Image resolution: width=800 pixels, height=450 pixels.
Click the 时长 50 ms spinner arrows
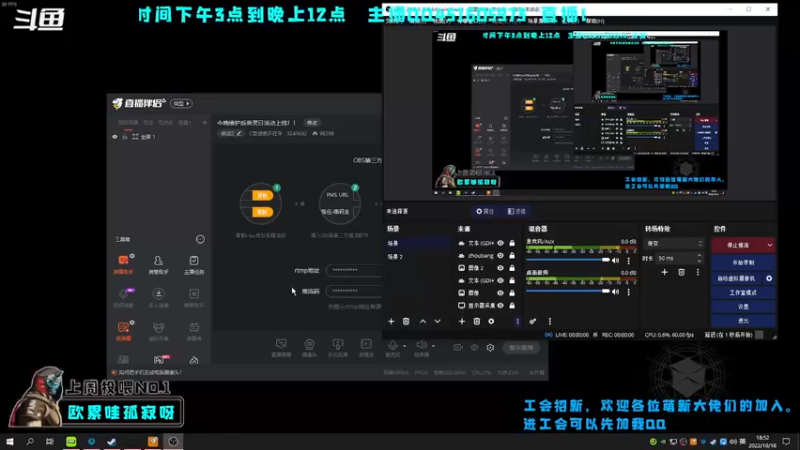click(x=699, y=258)
